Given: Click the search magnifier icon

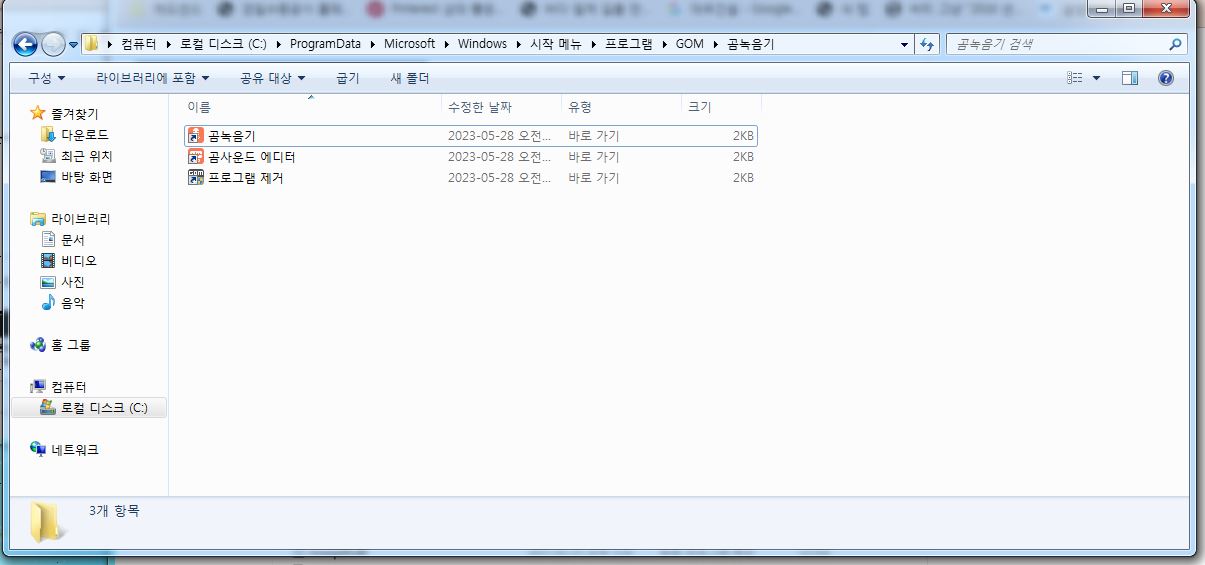Looking at the screenshot, I should 1174,44.
